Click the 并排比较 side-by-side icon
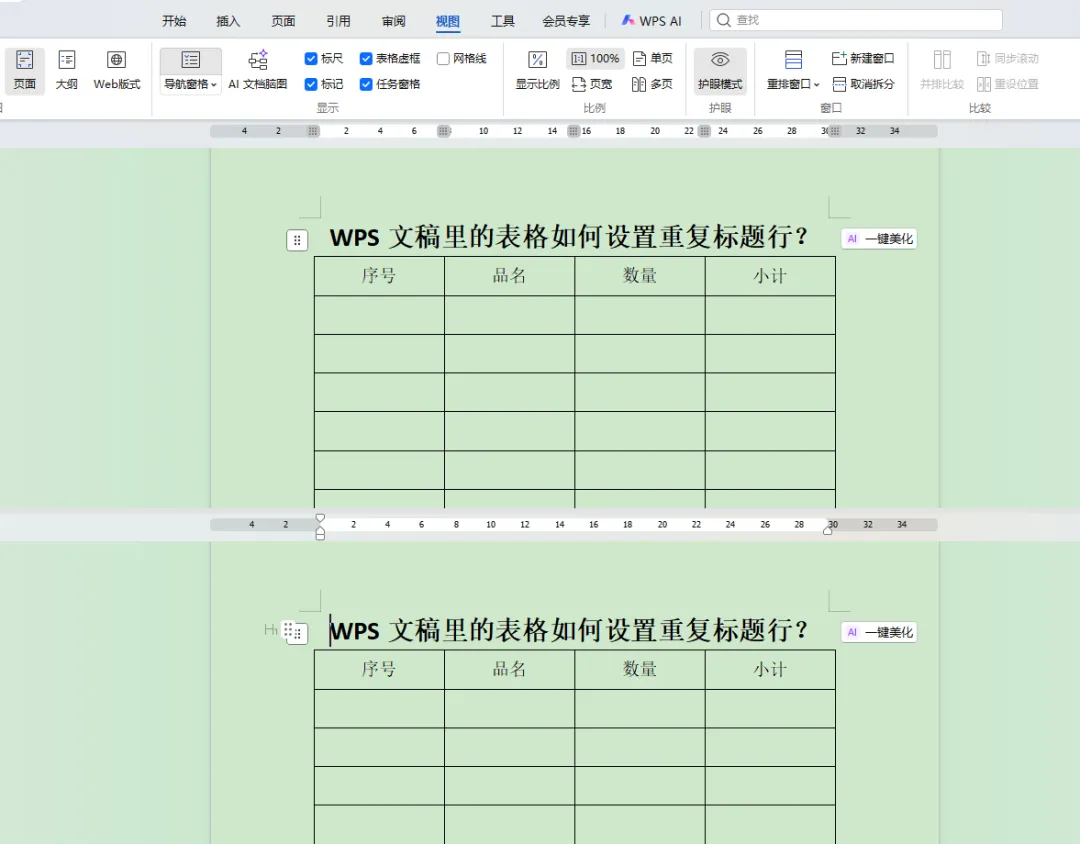 coord(942,60)
